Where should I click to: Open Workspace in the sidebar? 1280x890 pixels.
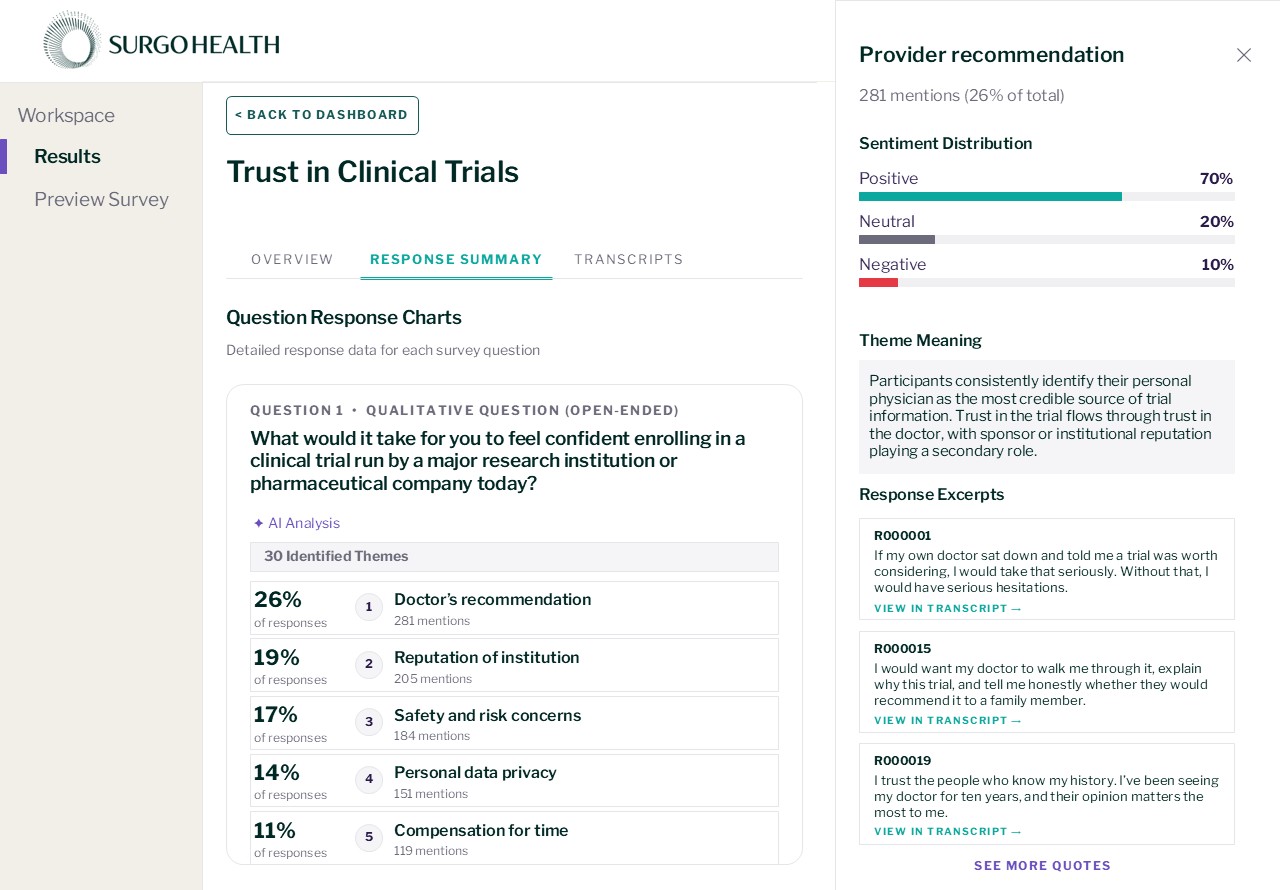[x=66, y=115]
